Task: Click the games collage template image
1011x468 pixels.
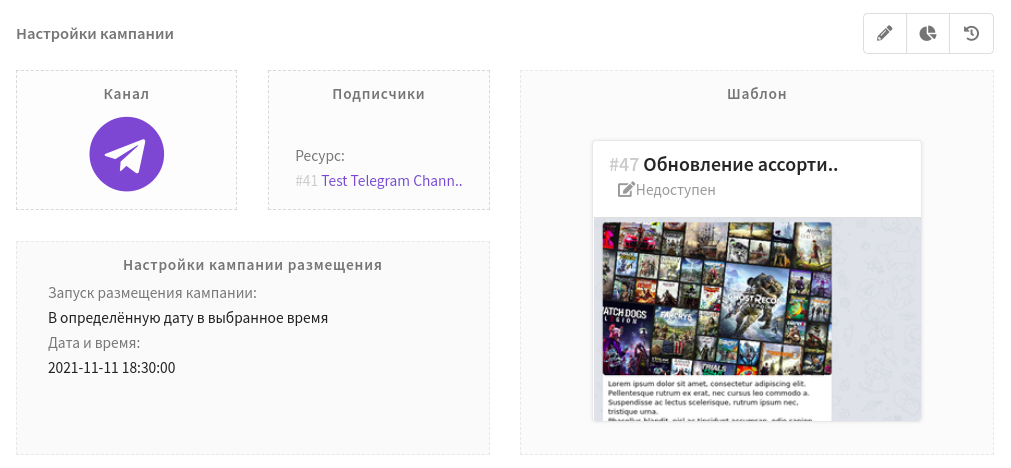Action: click(717, 298)
